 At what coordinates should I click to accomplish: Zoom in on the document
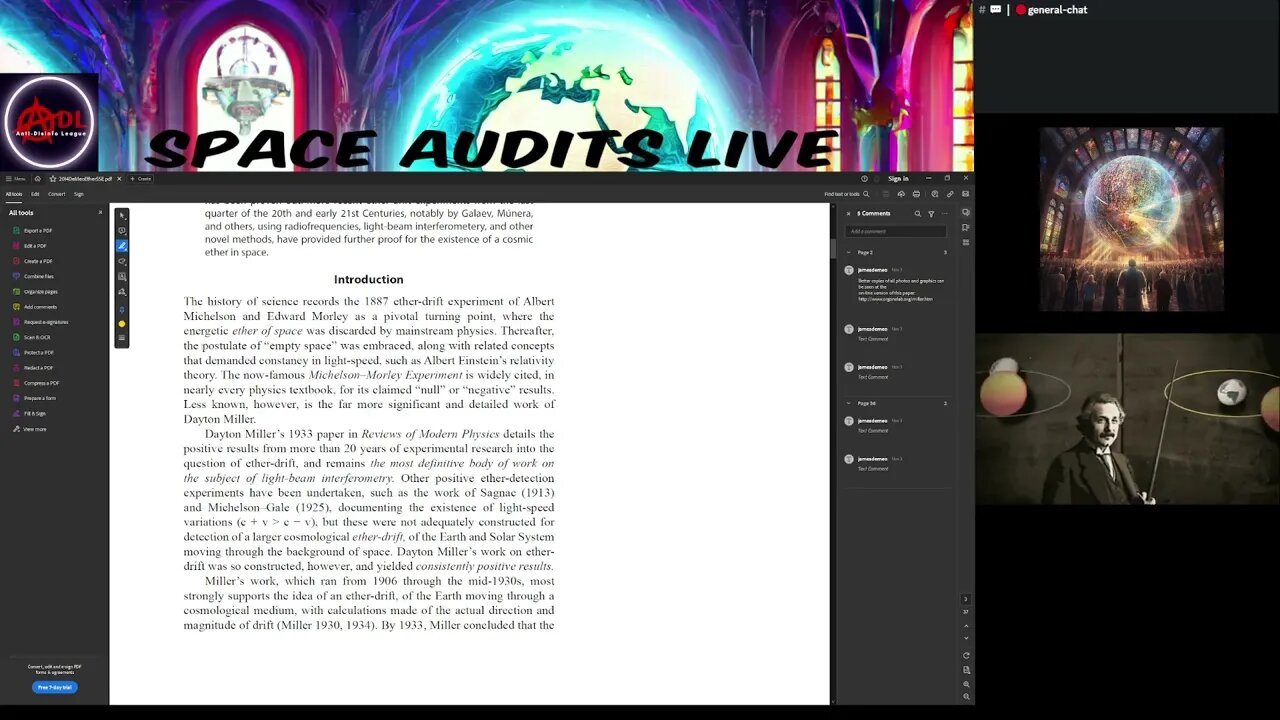coord(966,683)
